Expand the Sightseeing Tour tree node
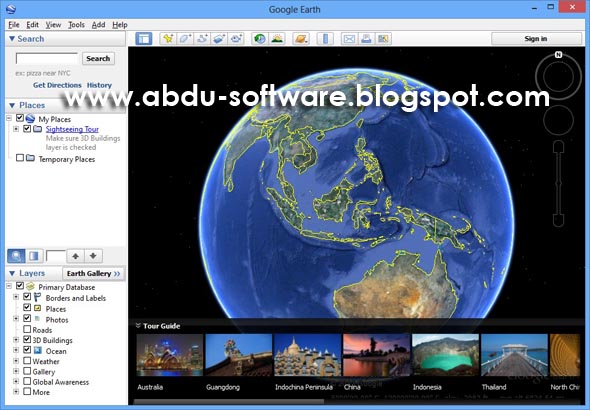 coord(16,129)
